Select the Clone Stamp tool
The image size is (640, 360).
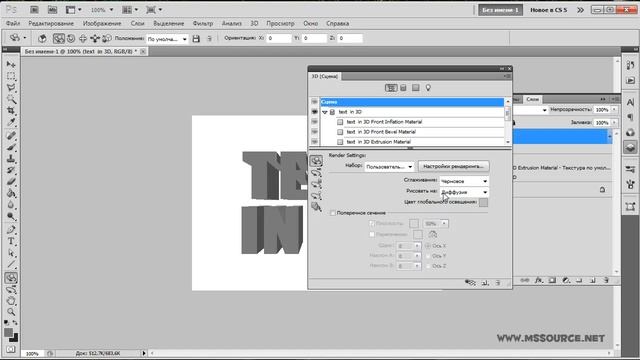[11, 158]
